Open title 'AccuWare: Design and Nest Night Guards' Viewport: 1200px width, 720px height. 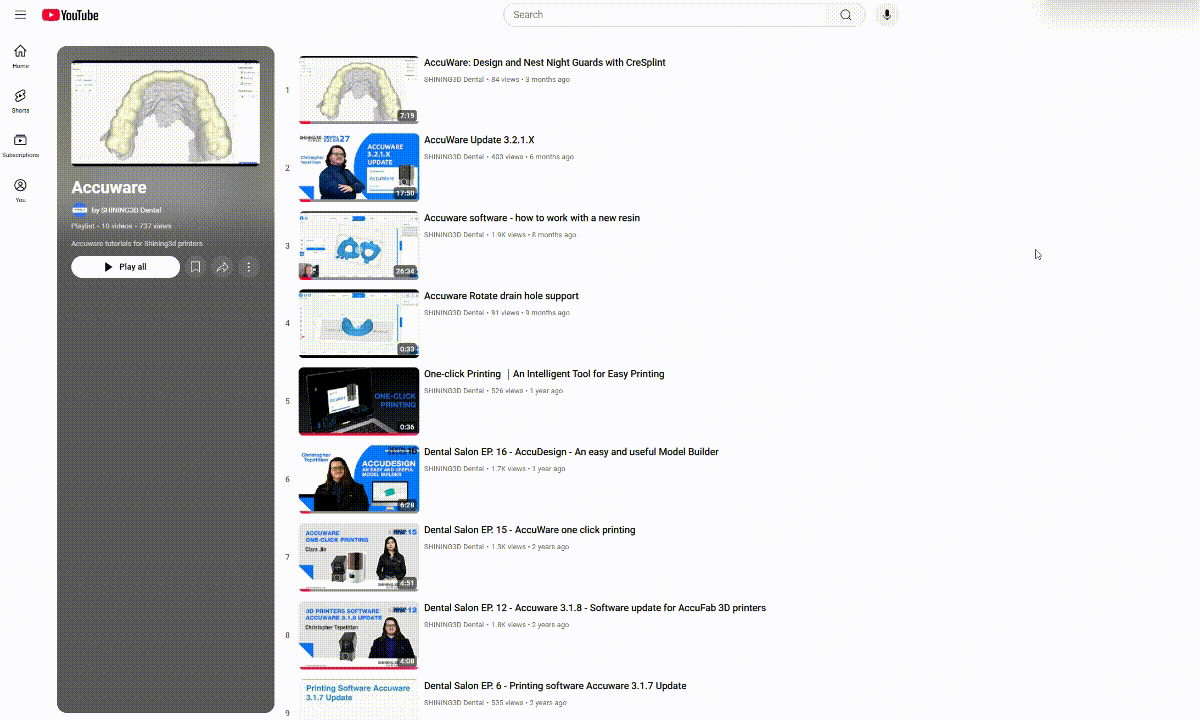click(x=544, y=62)
